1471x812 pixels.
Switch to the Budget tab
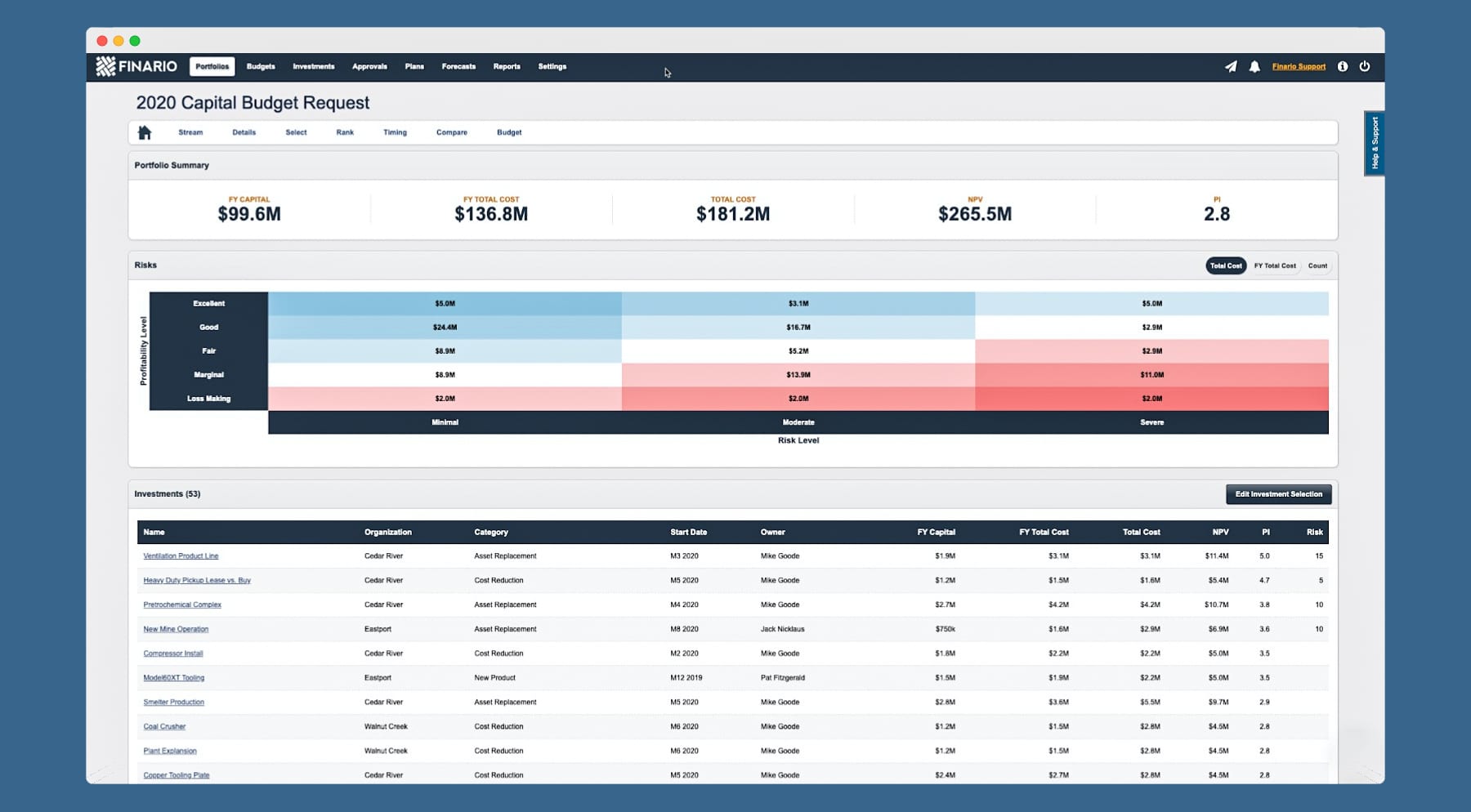pos(509,132)
